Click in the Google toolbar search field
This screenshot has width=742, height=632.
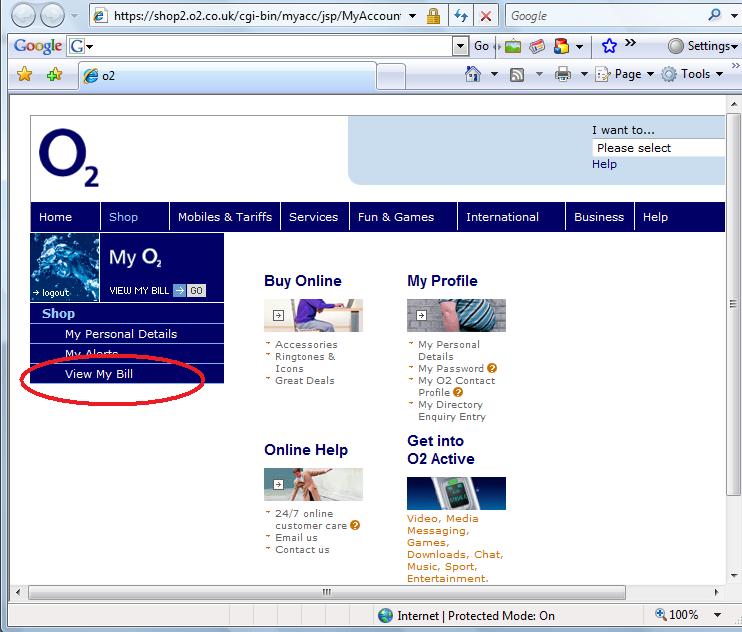coord(273,46)
